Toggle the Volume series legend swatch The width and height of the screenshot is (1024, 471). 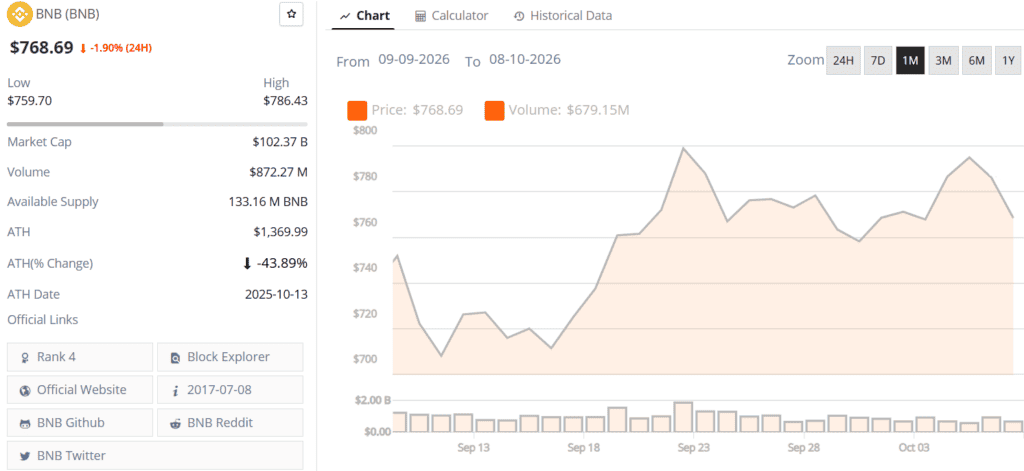(494, 110)
